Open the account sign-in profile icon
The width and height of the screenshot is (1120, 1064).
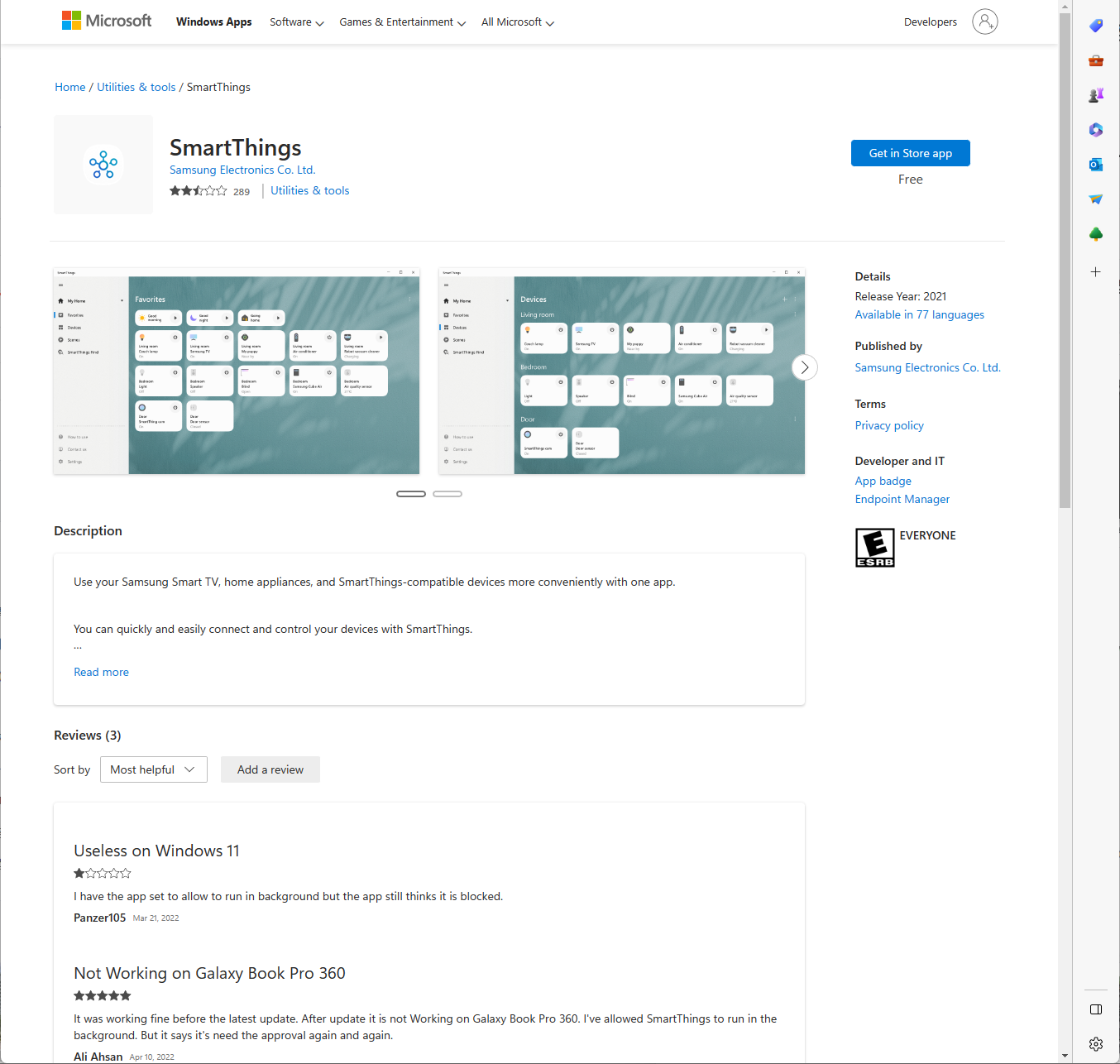tap(985, 22)
